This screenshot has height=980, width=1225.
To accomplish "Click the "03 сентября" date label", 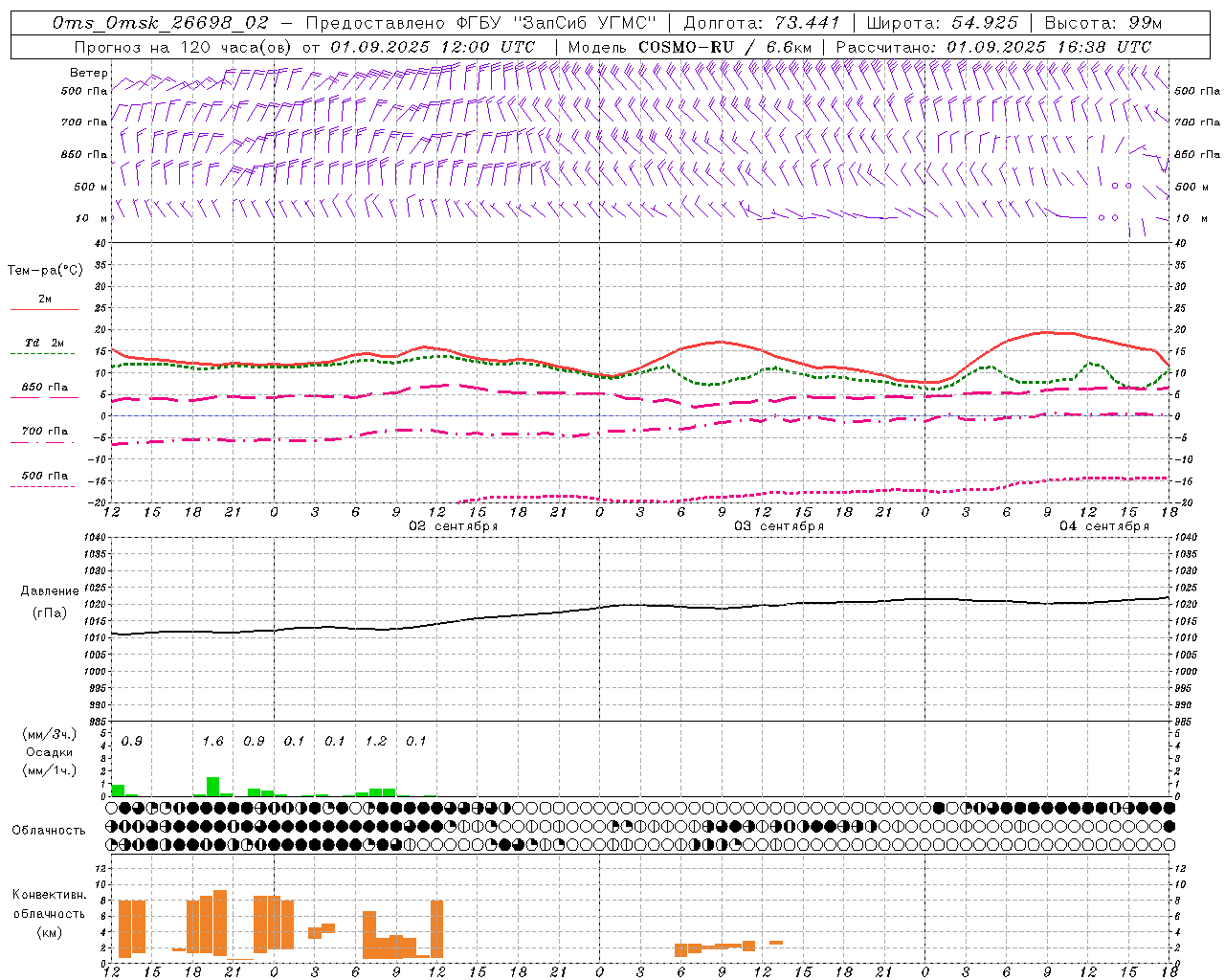I will 778,526.
